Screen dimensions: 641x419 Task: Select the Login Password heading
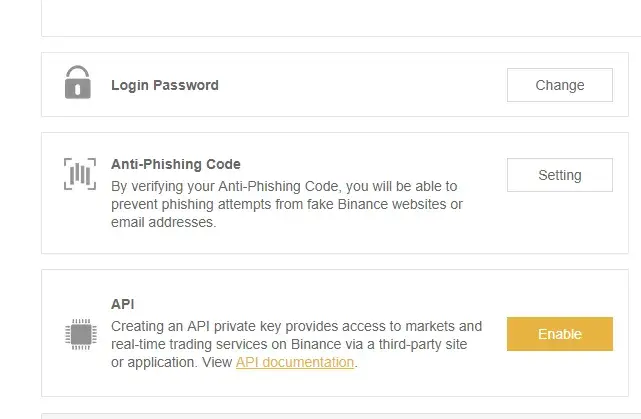164,85
